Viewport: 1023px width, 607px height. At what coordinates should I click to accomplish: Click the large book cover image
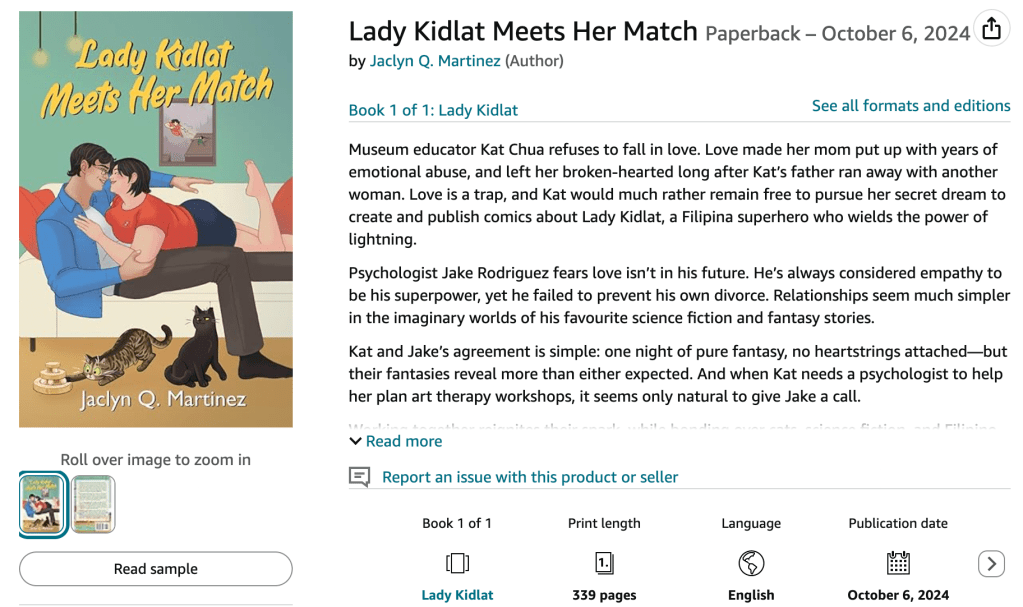tap(156, 219)
